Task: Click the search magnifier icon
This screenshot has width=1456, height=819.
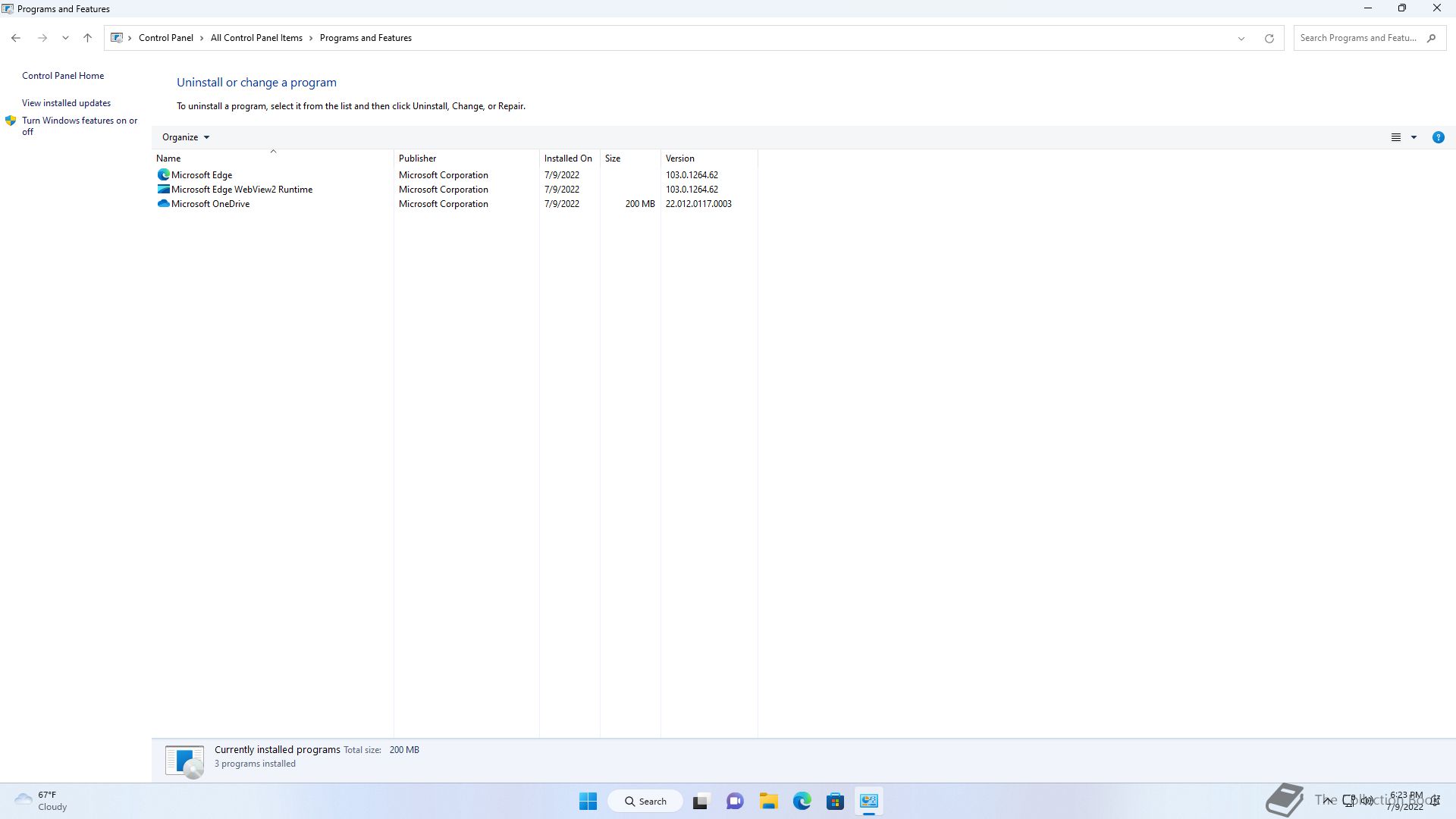Action: coord(1431,38)
